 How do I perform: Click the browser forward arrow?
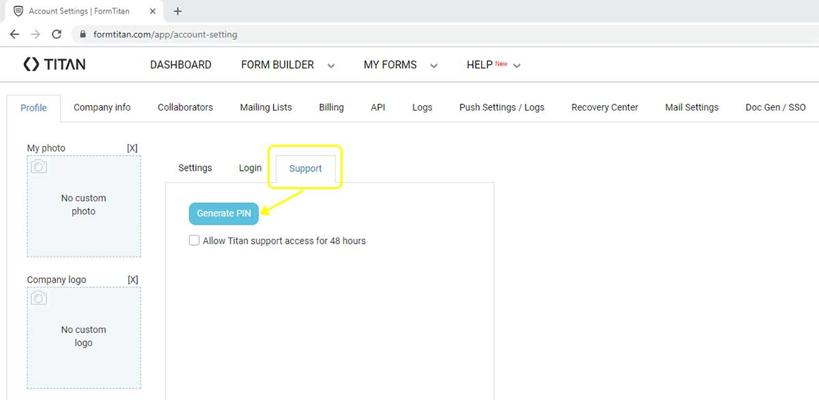(35, 34)
